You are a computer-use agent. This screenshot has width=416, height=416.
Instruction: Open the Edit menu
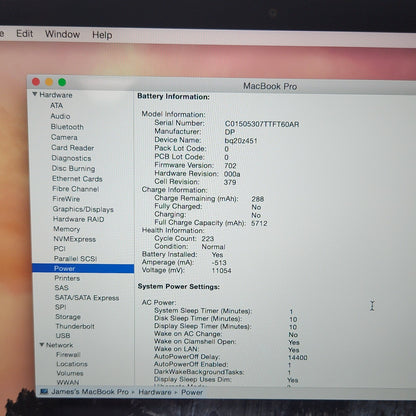point(25,34)
